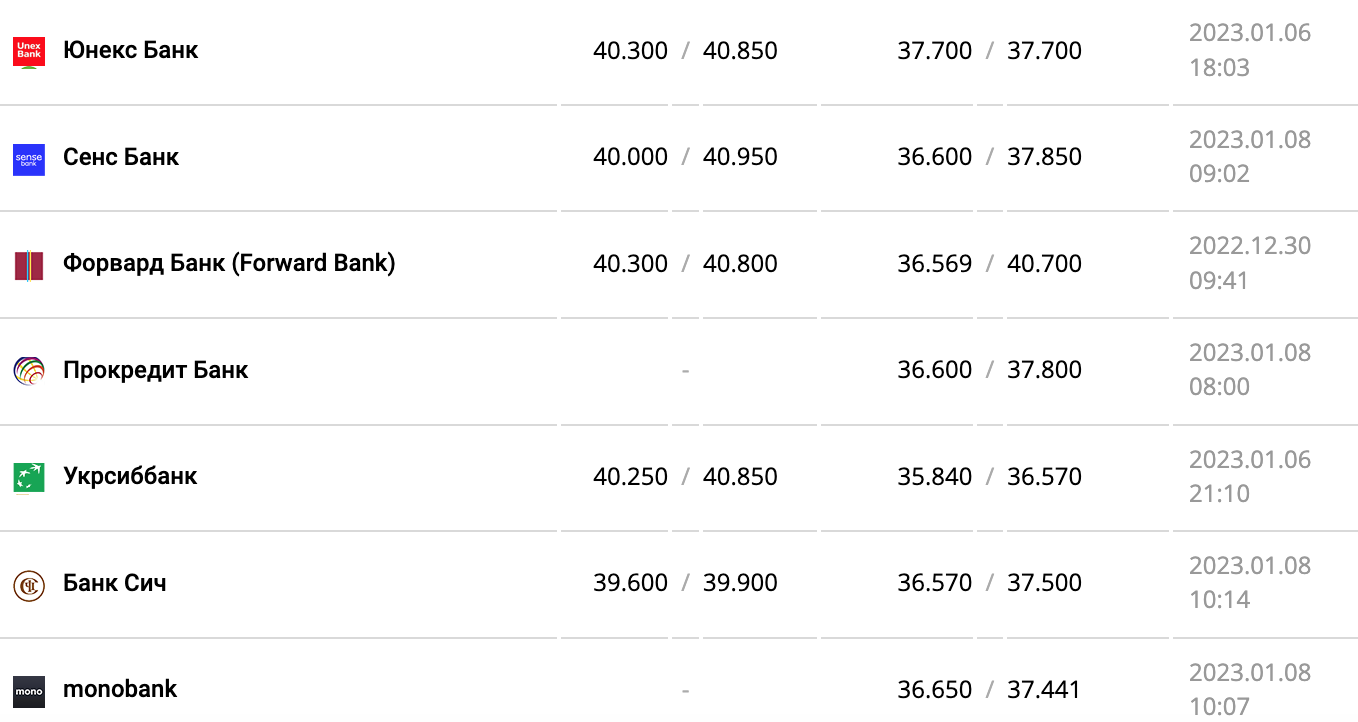Open Форвард Банк (Forward Bank) link

(229, 263)
